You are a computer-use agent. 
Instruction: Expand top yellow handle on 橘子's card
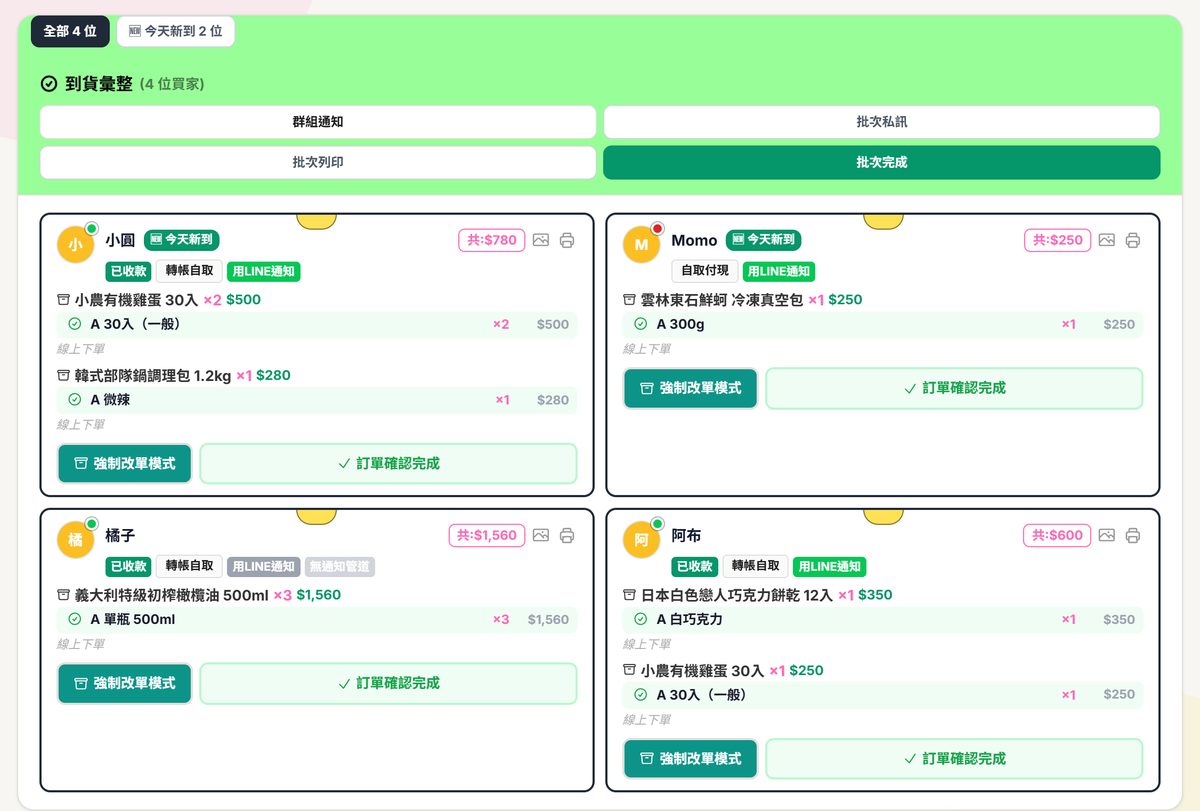click(x=317, y=516)
